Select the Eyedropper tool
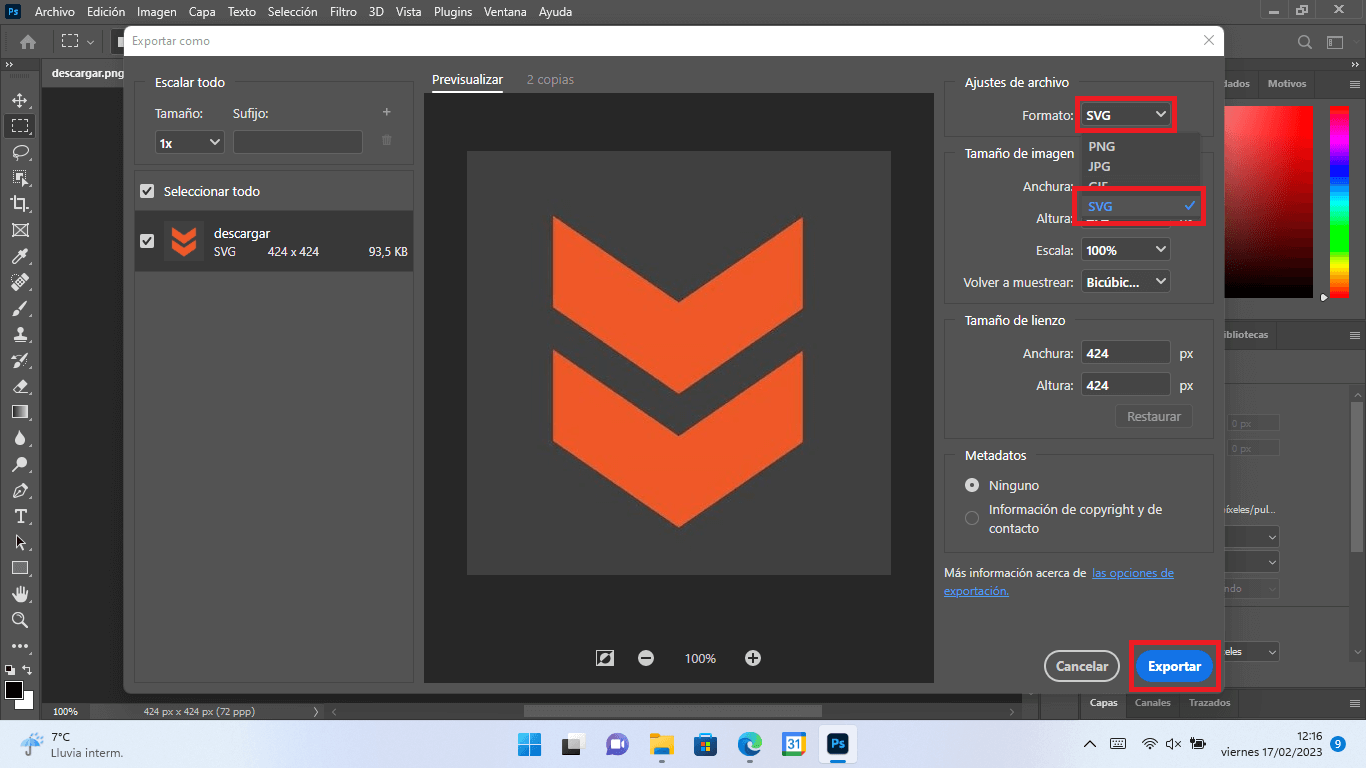Screen dimensions: 1366x768 19,257
